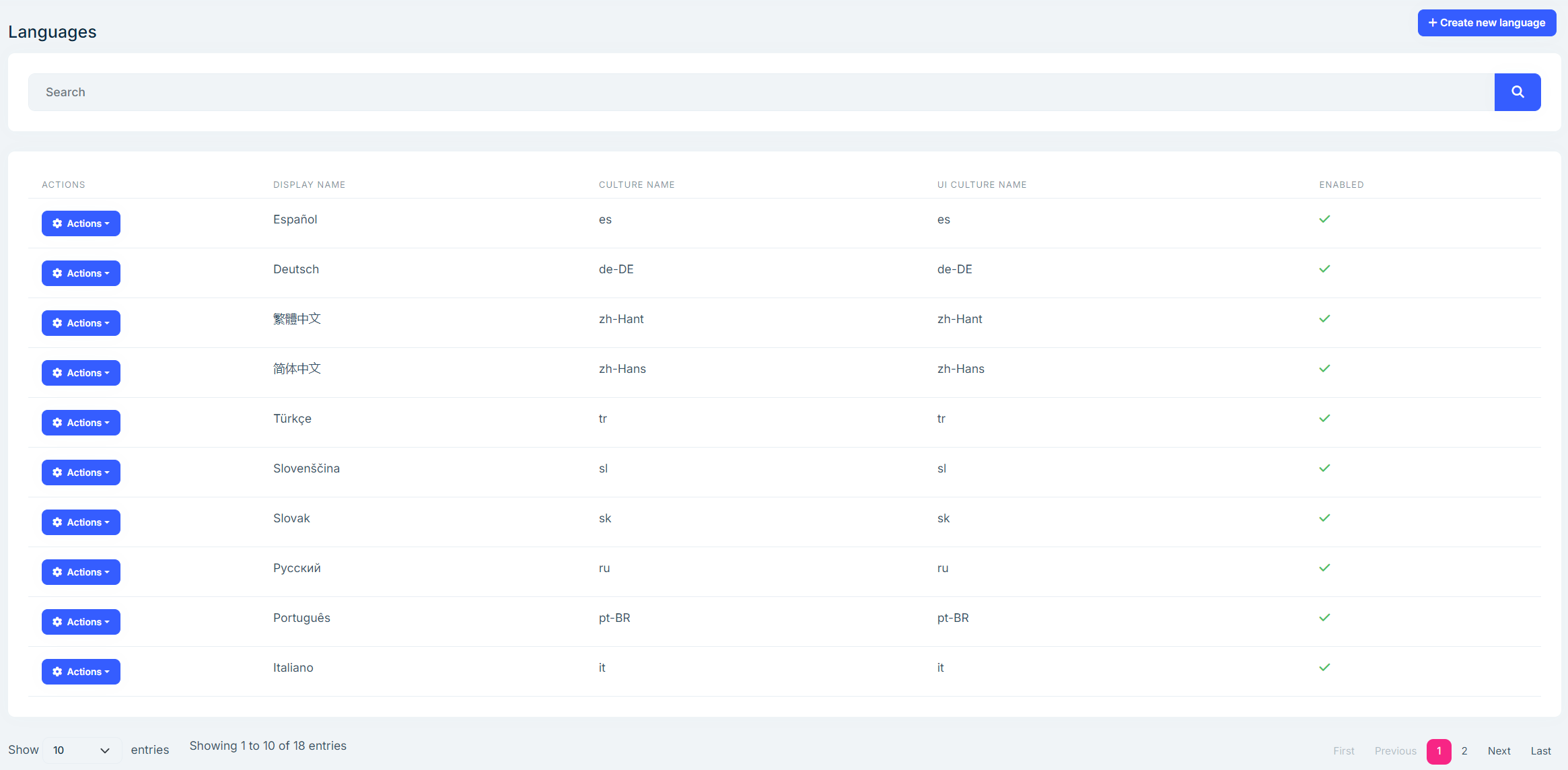This screenshot has width=1568, height=770.
Task: Click the enabled checkmark for Português
Action: (x=1324, y=618)
